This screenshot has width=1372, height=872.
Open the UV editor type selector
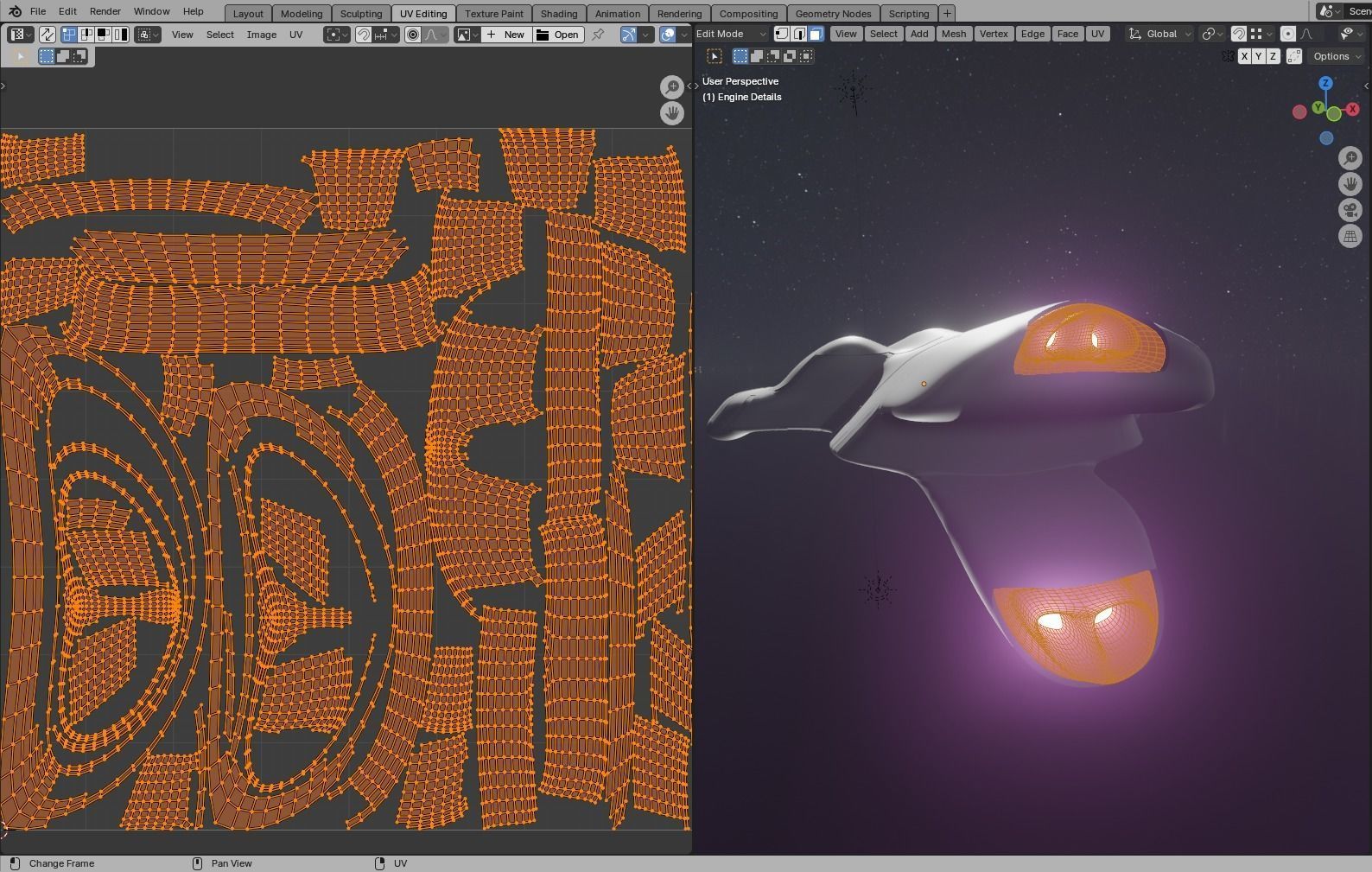(21, 35)
